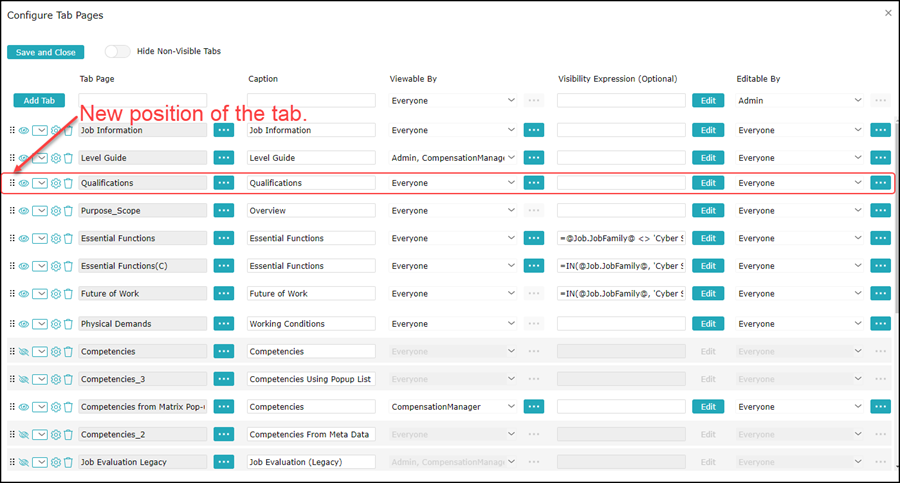
Task: Click ellipsis next to Qualifications Viewable By
Action: [x=533, y=183]
